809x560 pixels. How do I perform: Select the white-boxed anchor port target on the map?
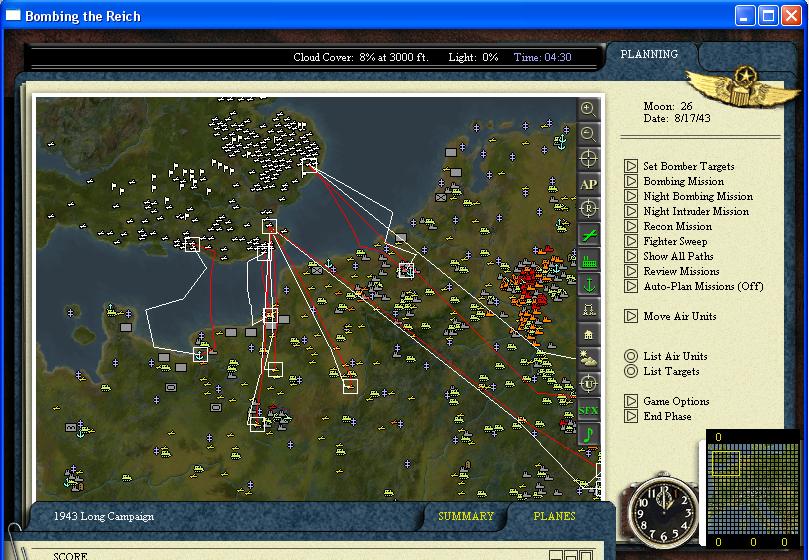click(200, 354)
